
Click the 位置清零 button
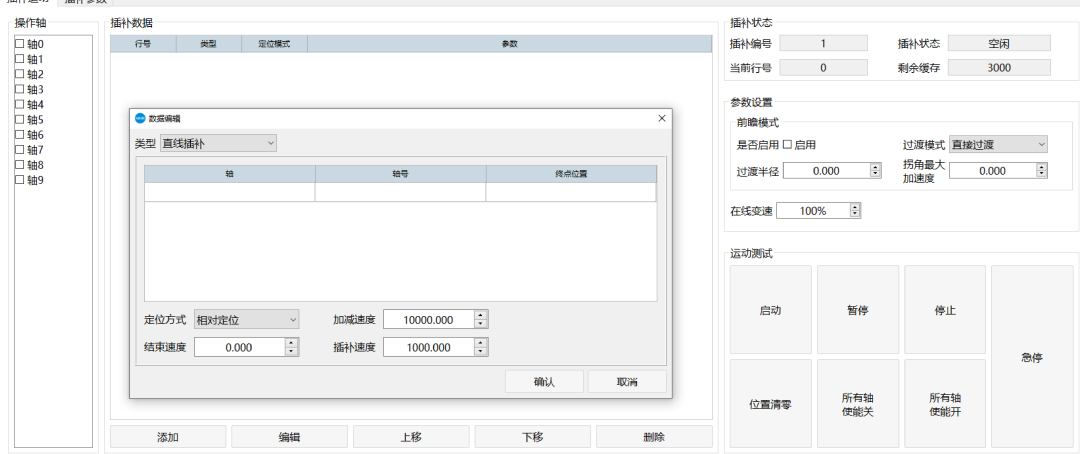[x=770, y=404]
